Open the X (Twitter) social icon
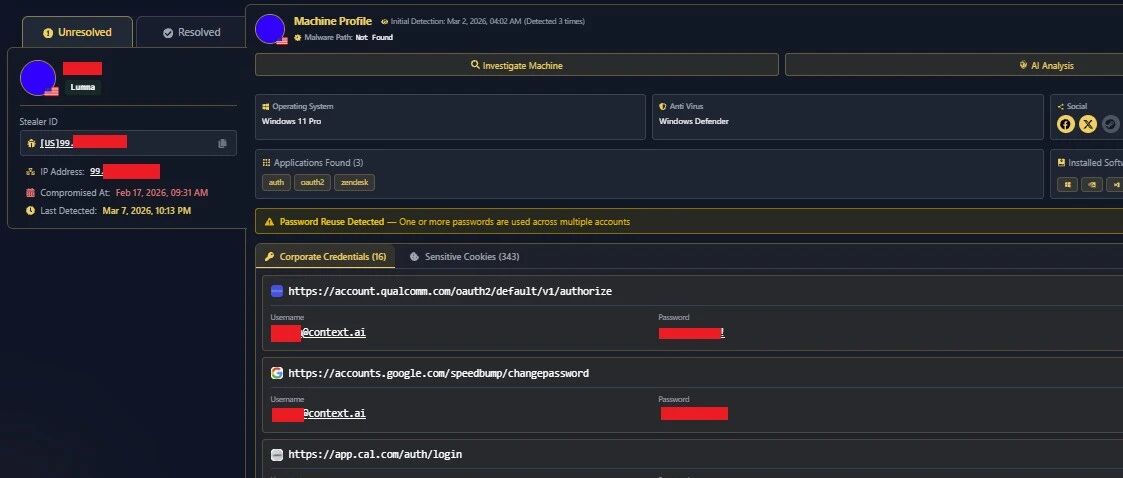 (1088, 124)
